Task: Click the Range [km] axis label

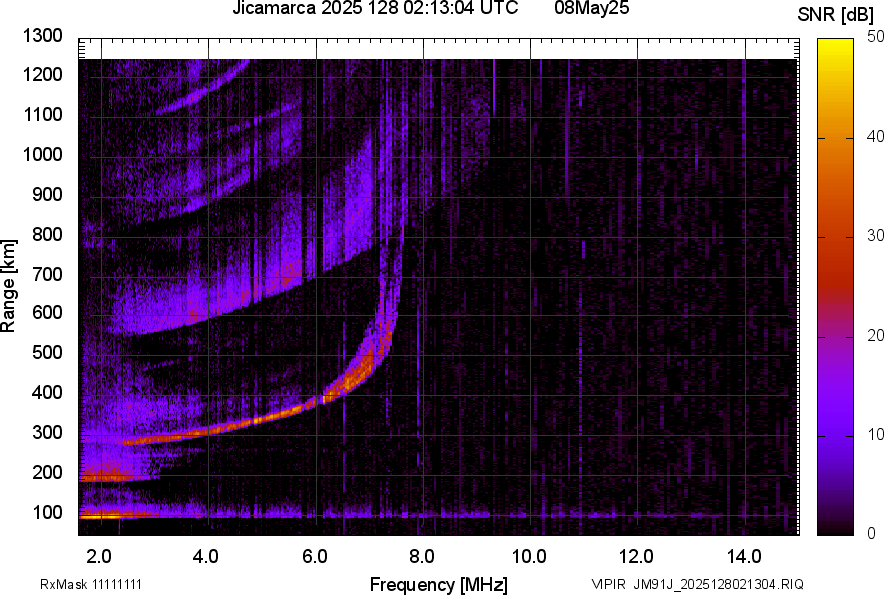Action: [8, 286]
